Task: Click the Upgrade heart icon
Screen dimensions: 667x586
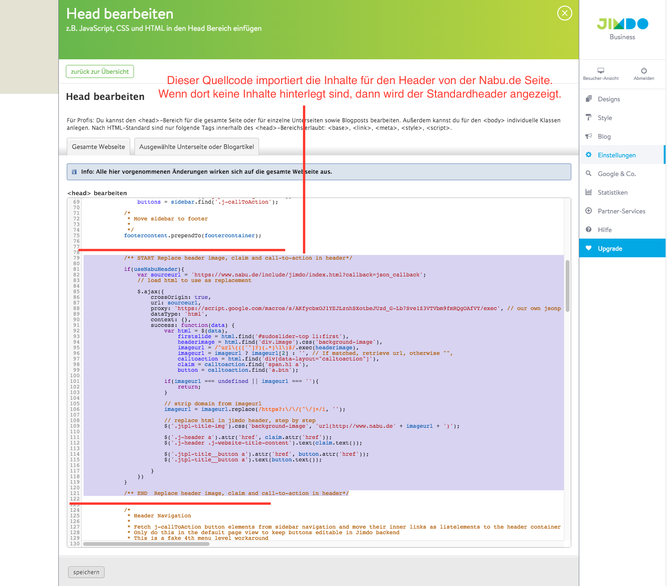Action: click(588, 248)
